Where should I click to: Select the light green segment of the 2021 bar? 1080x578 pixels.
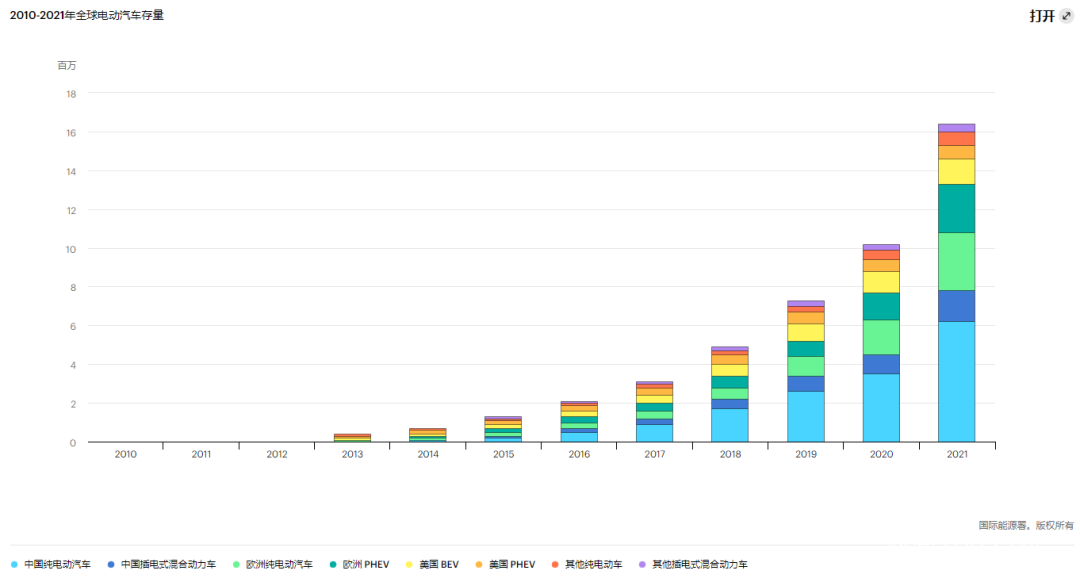[957, 262]
